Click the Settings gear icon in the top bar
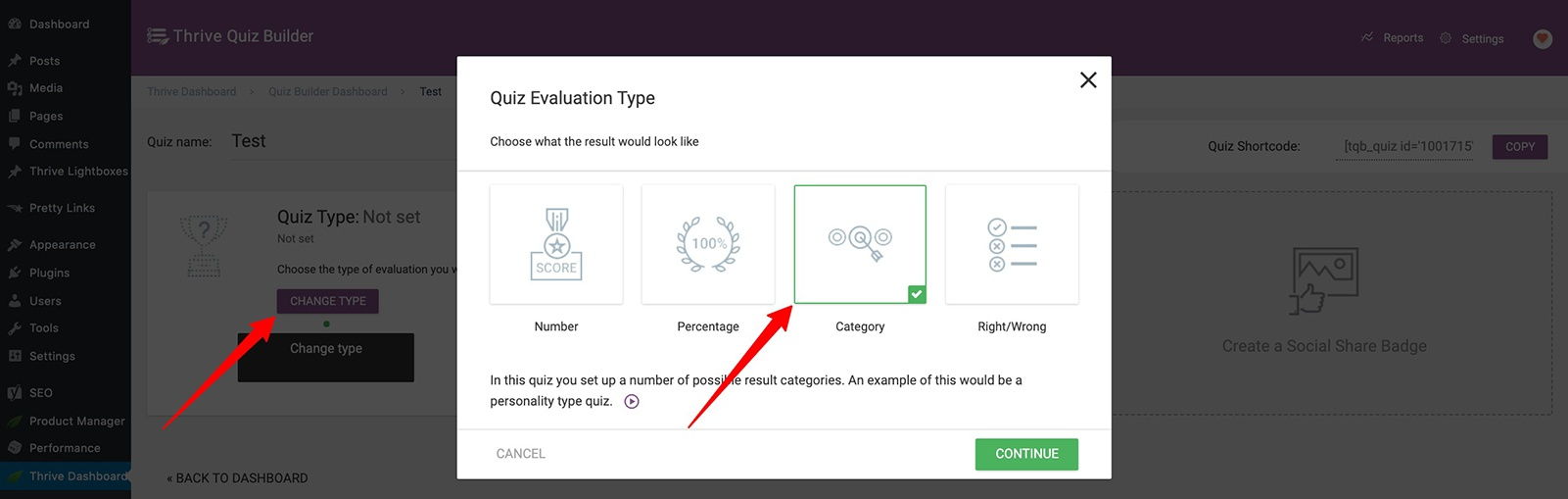 point(1446,38)
